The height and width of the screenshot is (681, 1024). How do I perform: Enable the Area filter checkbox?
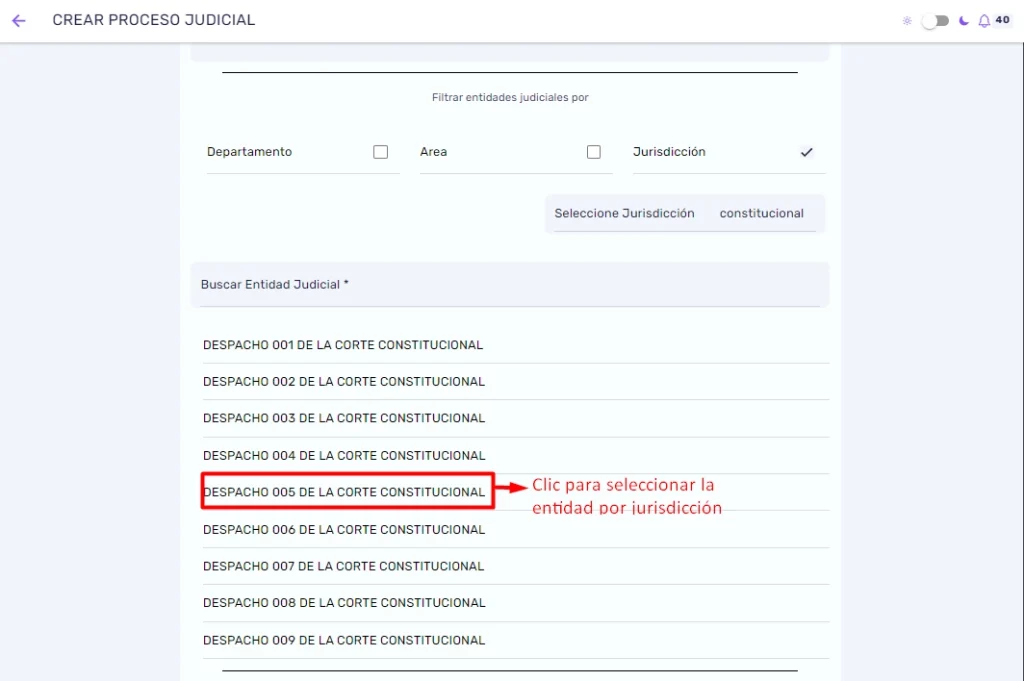point(594,152)
